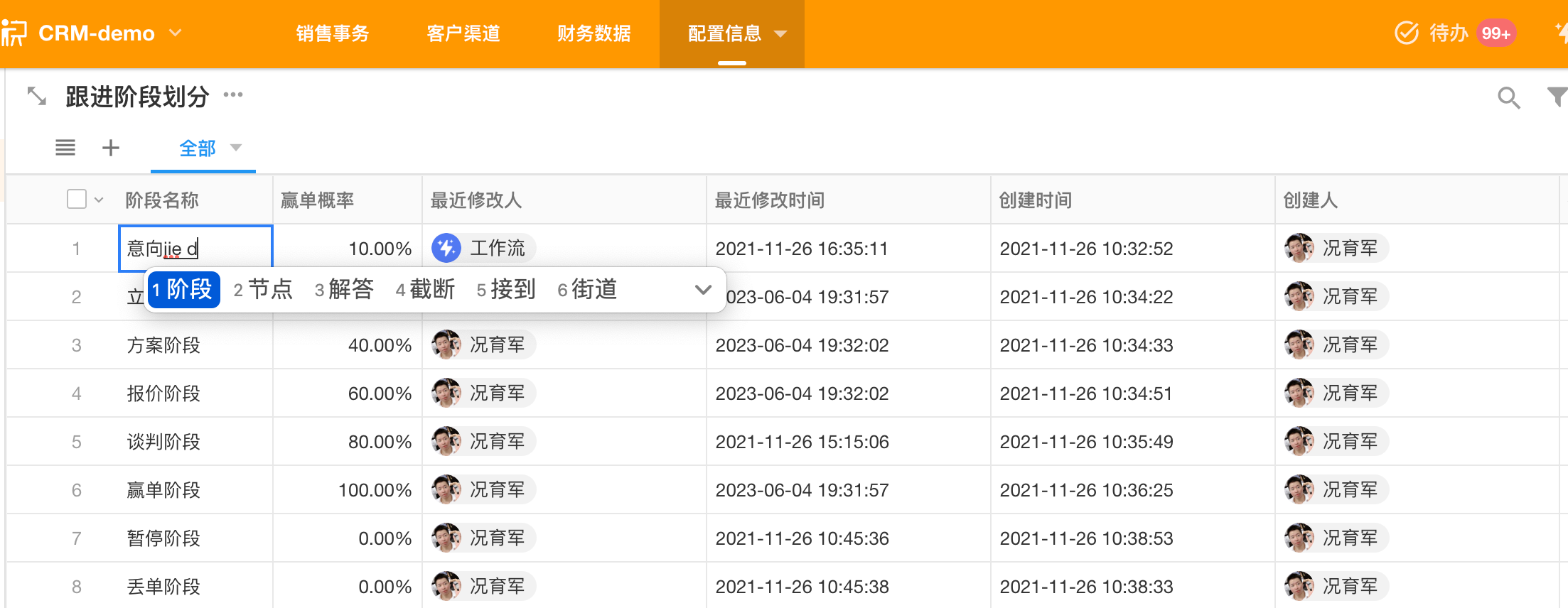The width and height of the screenshot is (1568, 608).
Task: Click the 99+ notification badge
Action: pos(1495,33)
